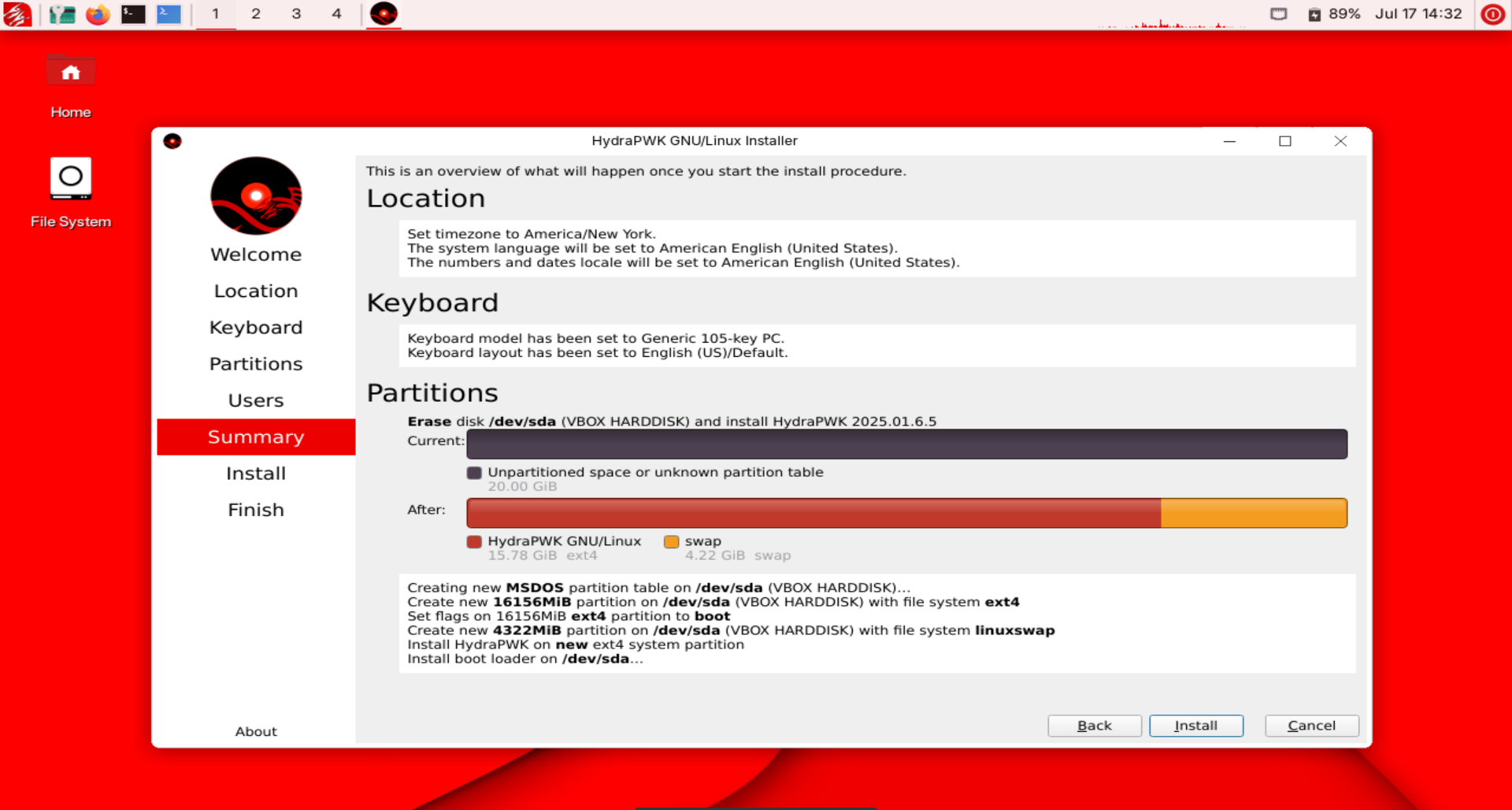Click the battery power indicator
The height and width of the screenshot is (810, 1512).
1334,14
